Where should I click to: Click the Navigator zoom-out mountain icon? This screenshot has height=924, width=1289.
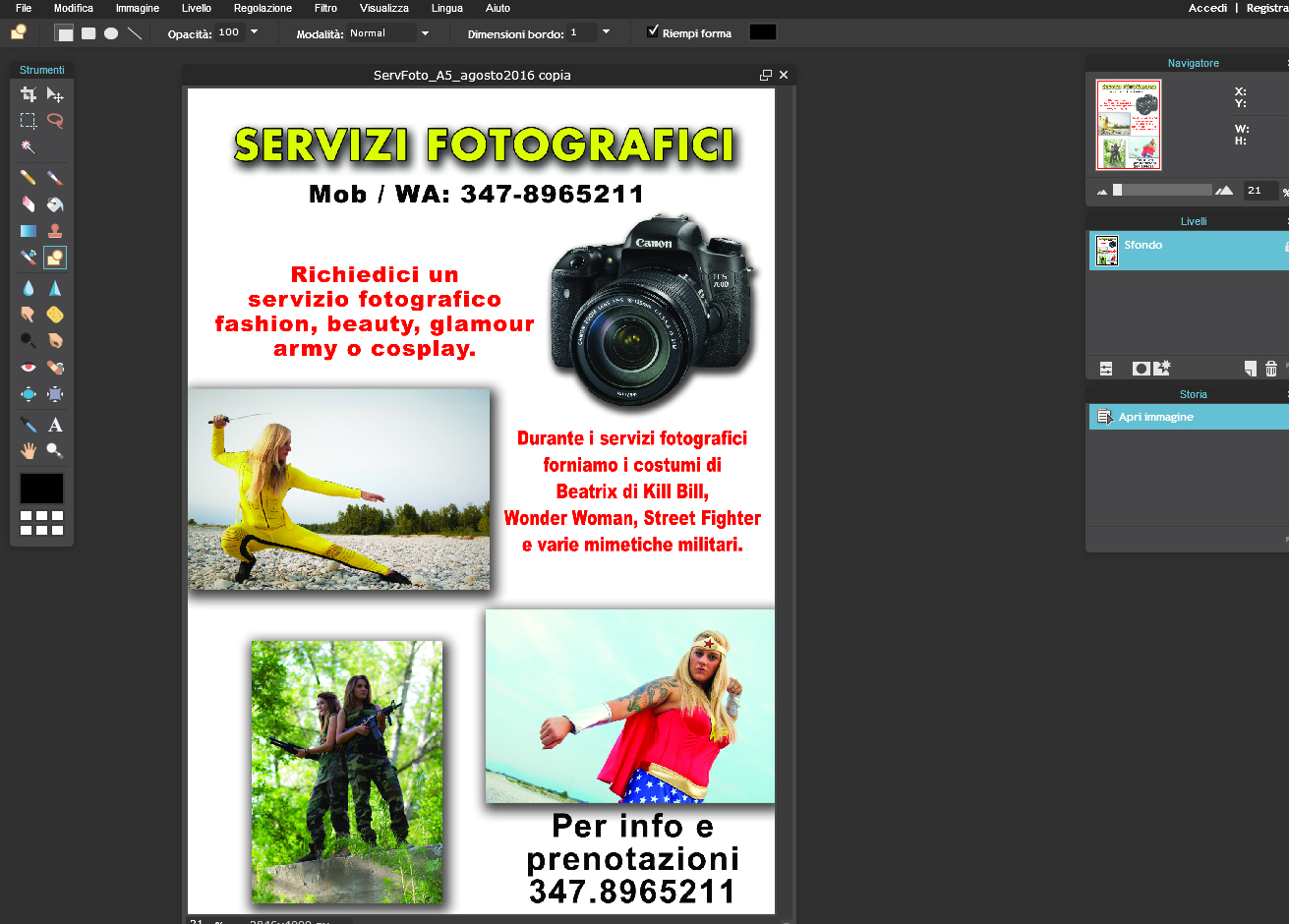point(1102,191)
